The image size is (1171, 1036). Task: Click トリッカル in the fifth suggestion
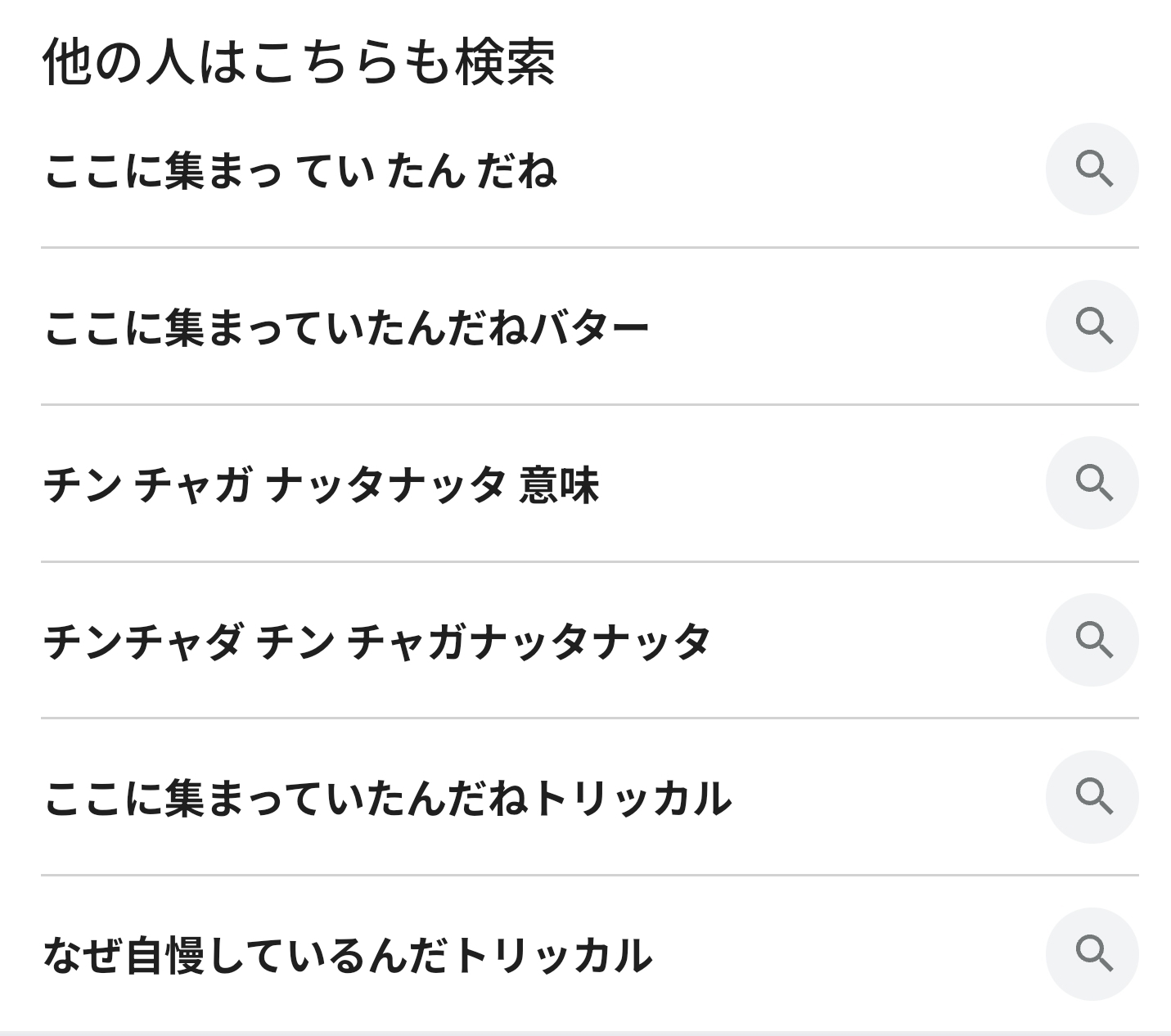[632, 799]
